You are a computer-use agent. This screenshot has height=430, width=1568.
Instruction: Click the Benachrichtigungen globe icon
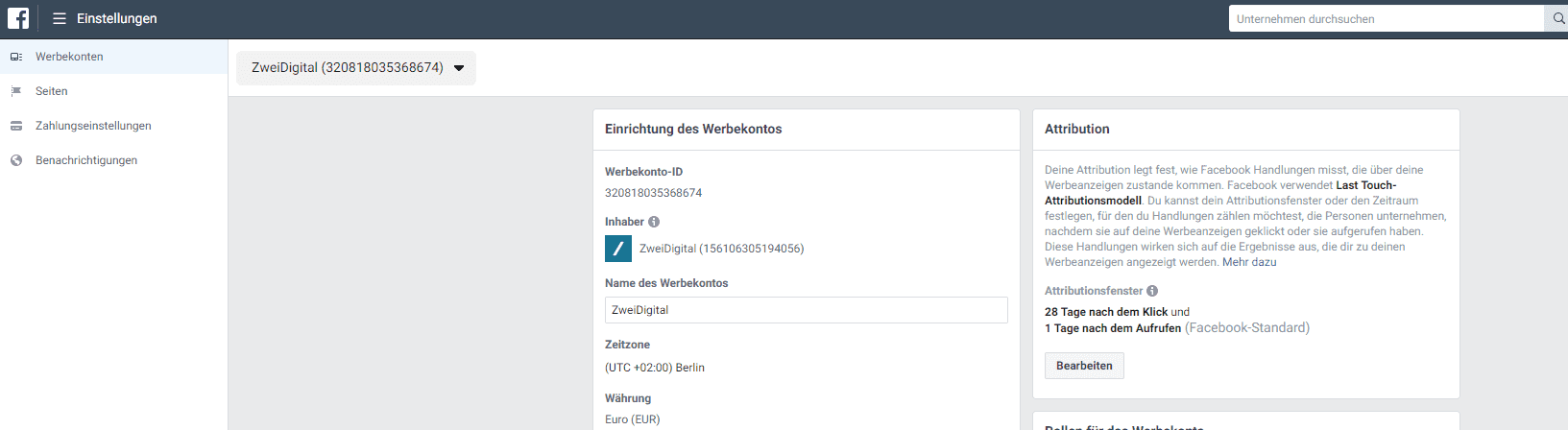pyautogui.click(x=16, y=160)
